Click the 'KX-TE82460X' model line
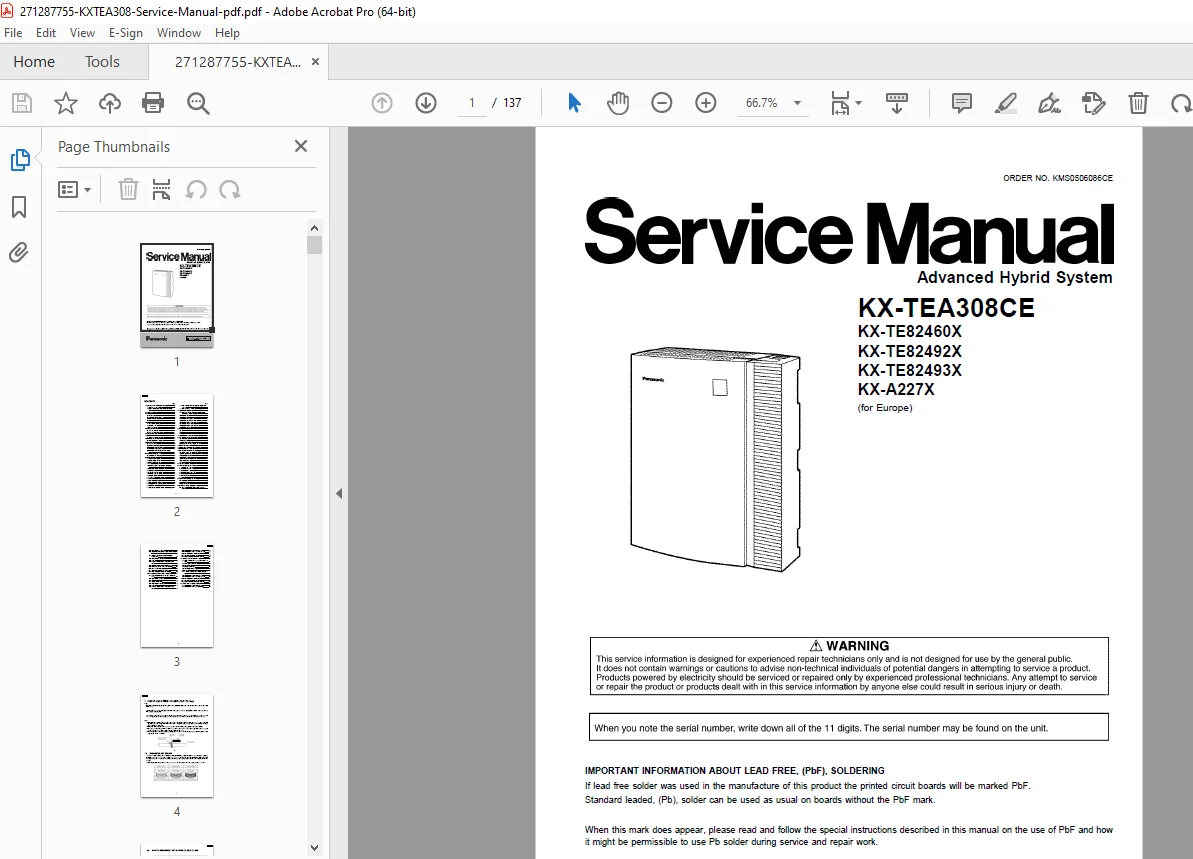The image size is (1193, 859). (910, 332)
